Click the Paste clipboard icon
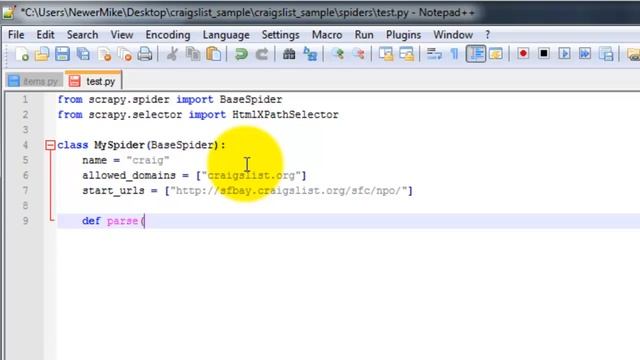Viewport: 640px width, 360px height. click(x=213, y=54)
